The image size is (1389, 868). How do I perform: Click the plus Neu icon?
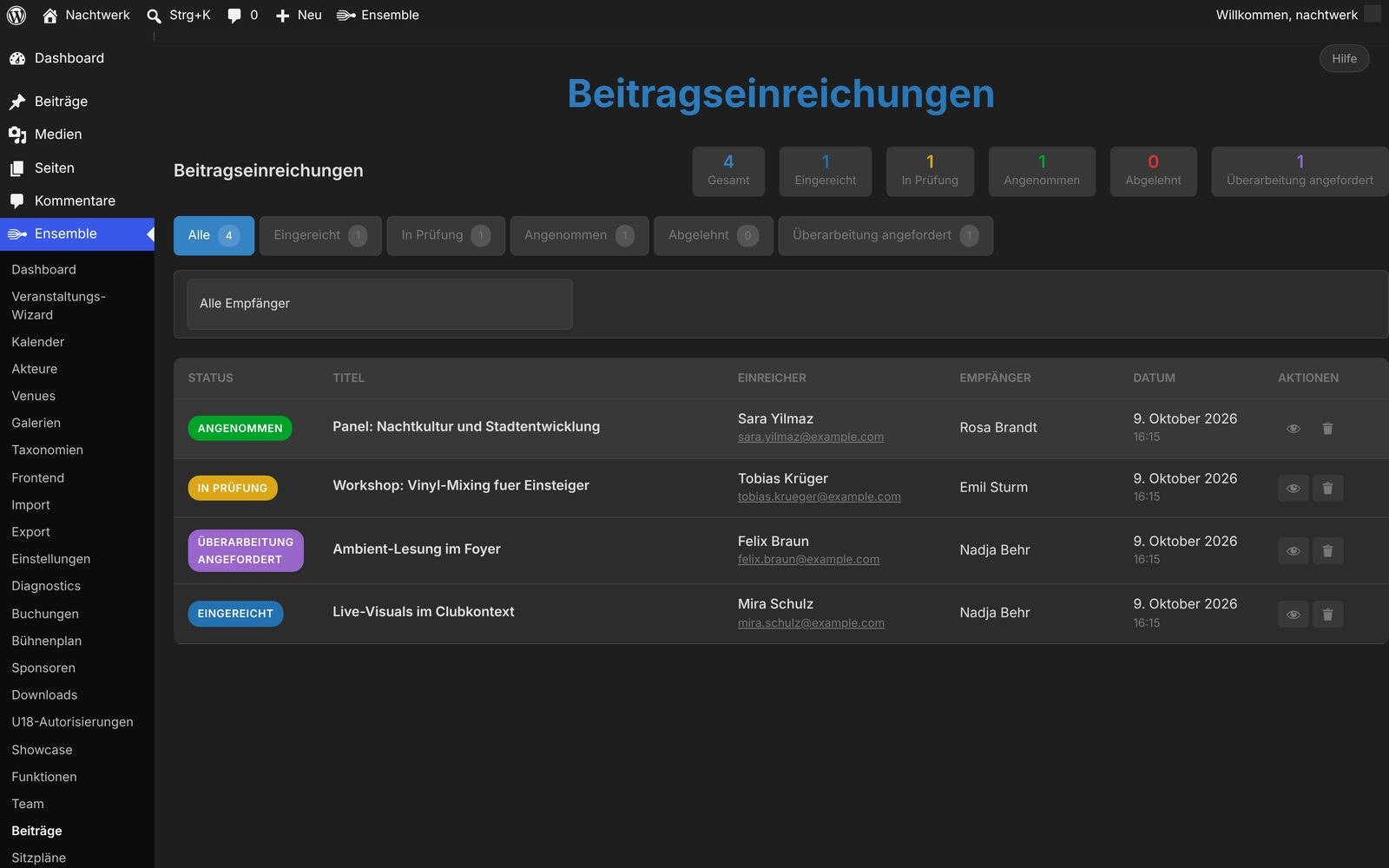tap(282, 16)
